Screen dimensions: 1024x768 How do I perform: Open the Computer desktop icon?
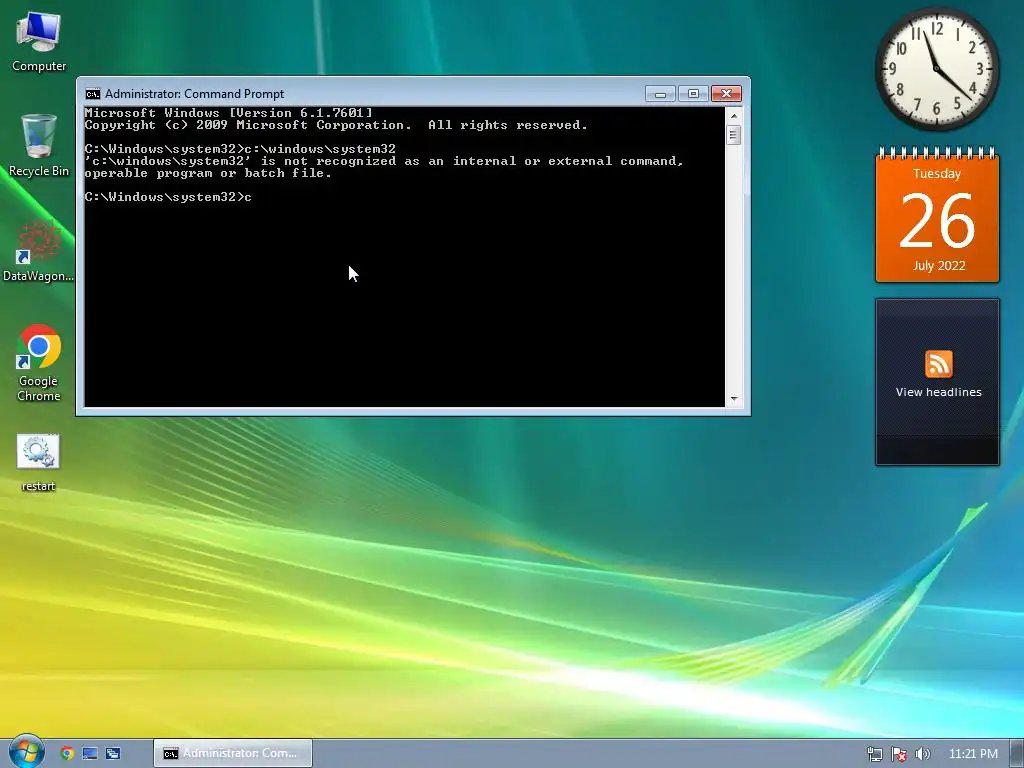tap(39, 42)
